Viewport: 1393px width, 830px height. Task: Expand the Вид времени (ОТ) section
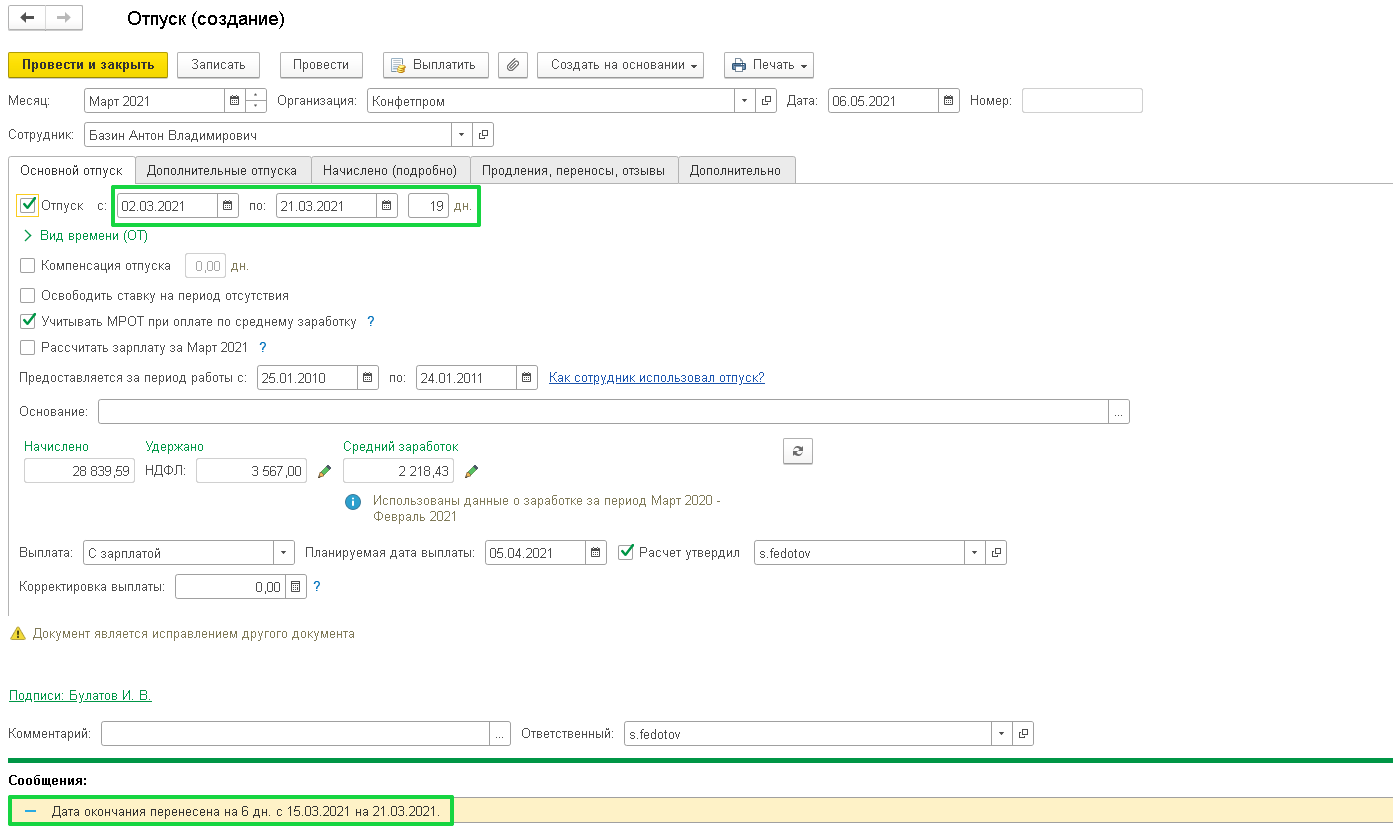tap(27, 236)
